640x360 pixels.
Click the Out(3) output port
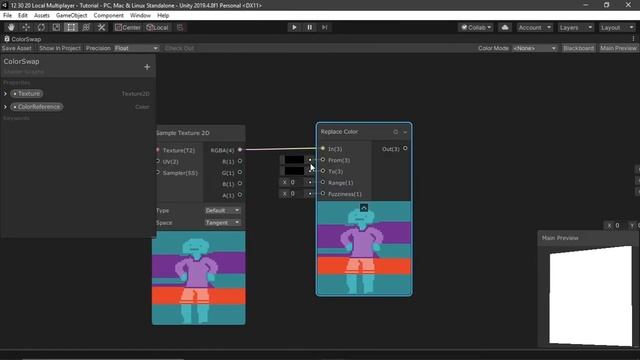(x=405, y=149)
